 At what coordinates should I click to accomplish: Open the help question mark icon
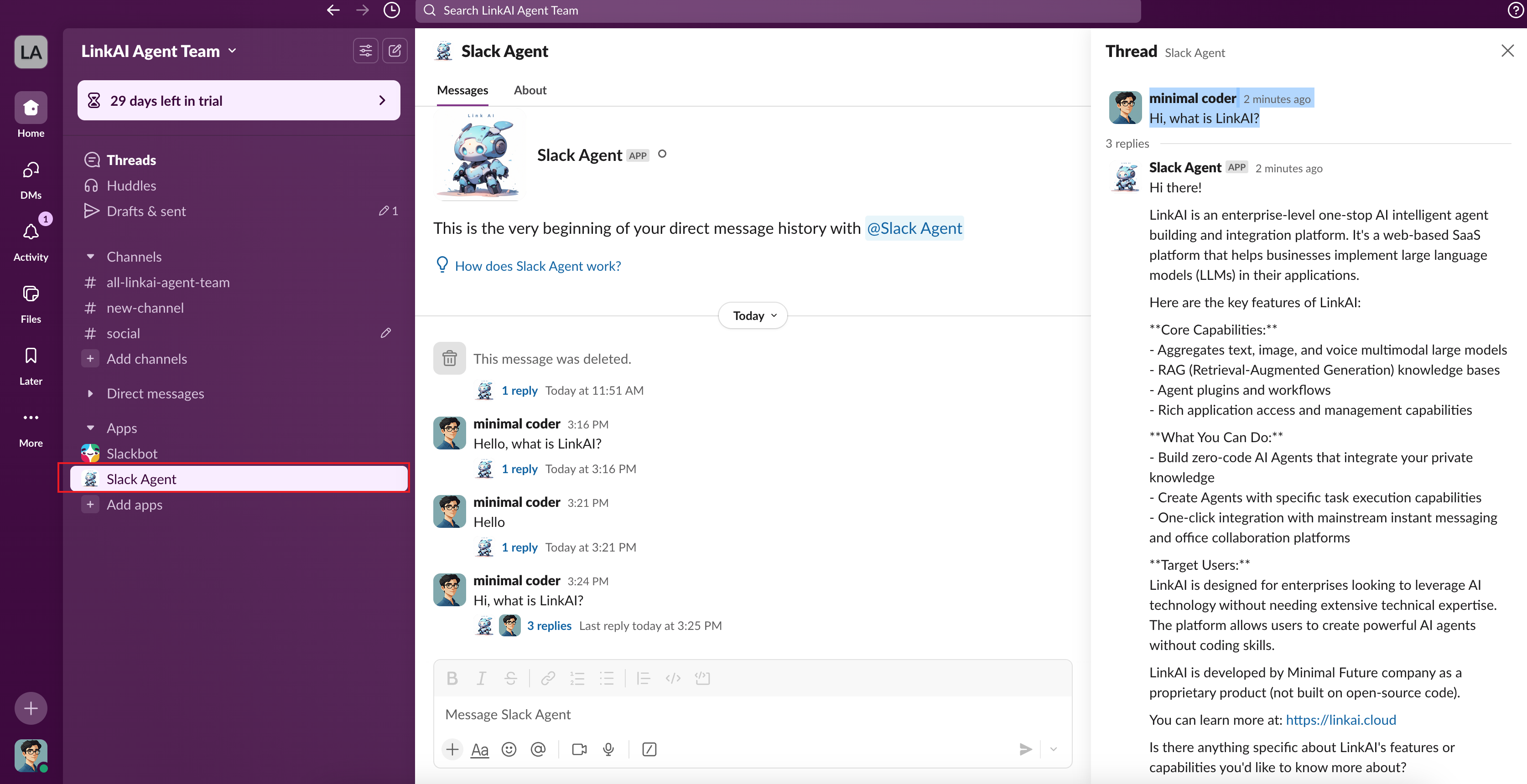[1516, 10]
